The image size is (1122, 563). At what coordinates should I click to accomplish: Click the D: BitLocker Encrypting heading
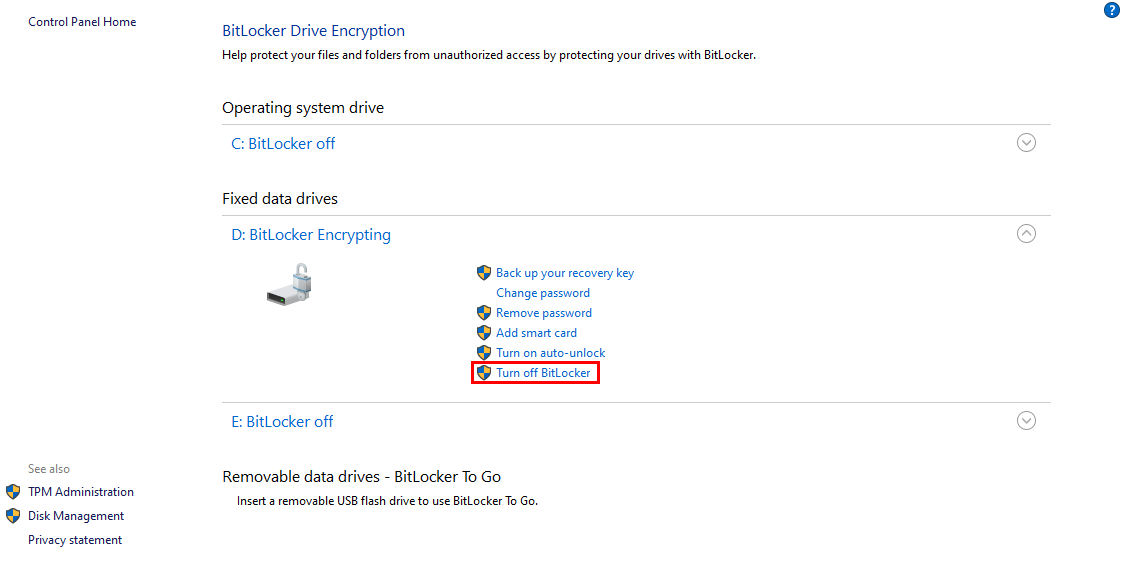tap(311, 235)
